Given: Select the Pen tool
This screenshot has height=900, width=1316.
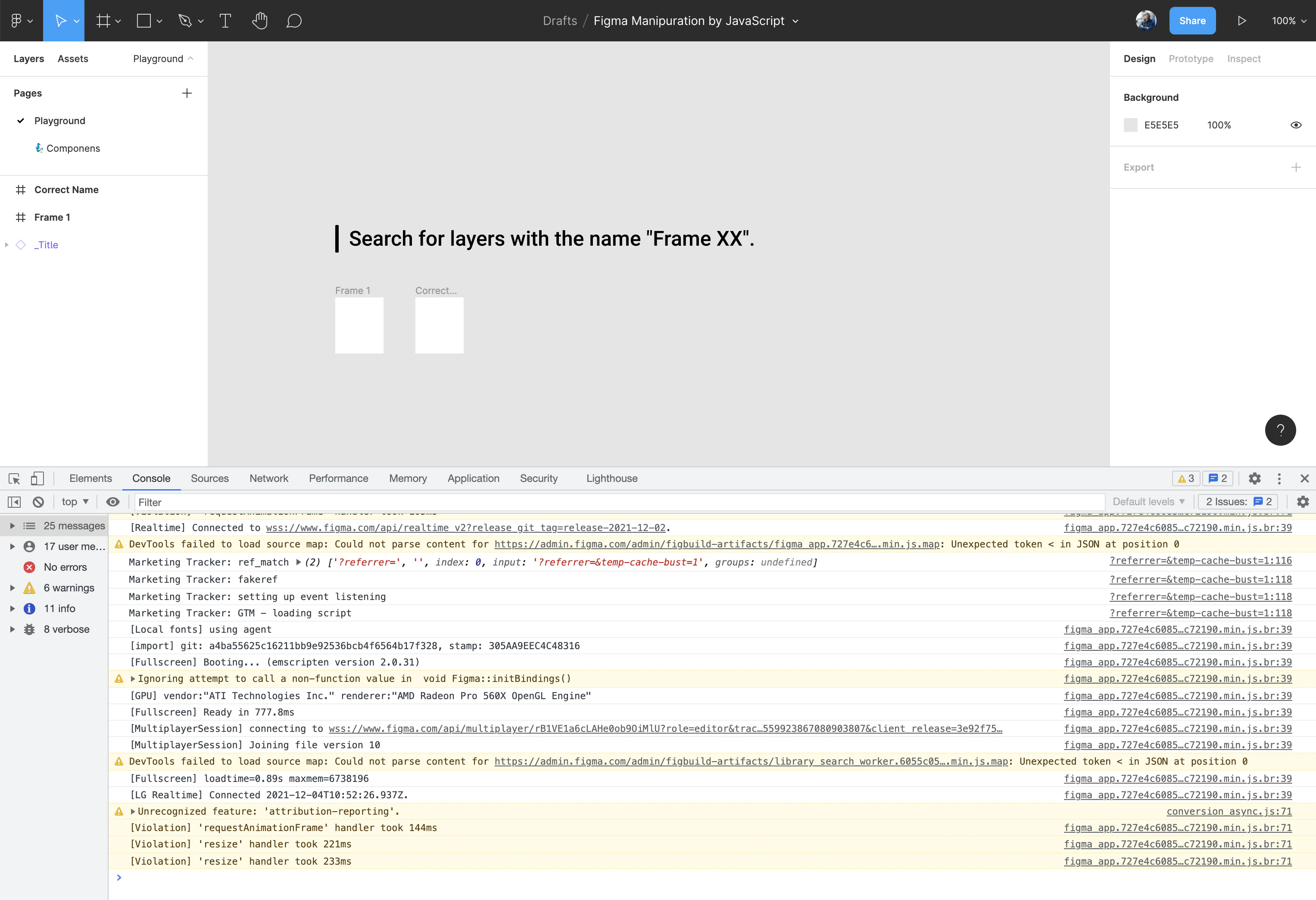Looking at the screenshot, I should click(x=185, y=21).
